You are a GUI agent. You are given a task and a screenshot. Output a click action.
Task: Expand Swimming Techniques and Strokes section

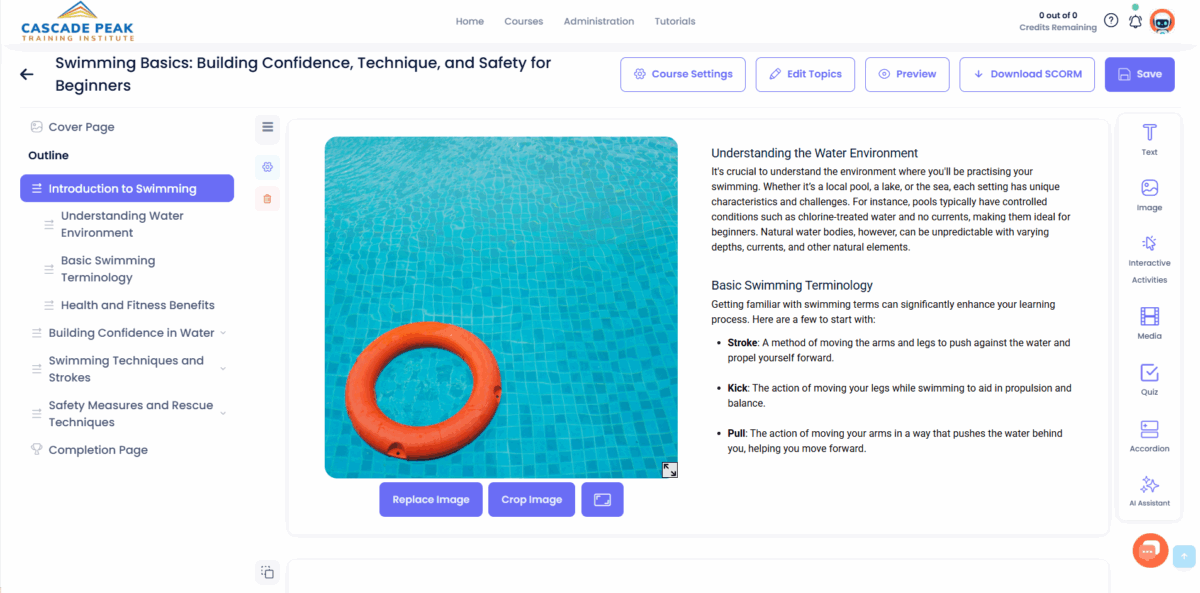(x=223, y=369)
